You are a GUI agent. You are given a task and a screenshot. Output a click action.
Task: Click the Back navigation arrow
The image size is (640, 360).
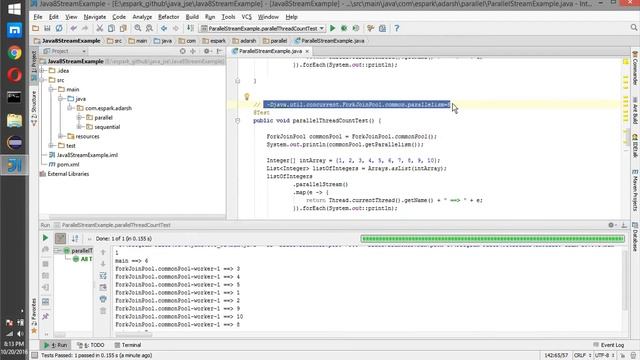pos(164,28)
